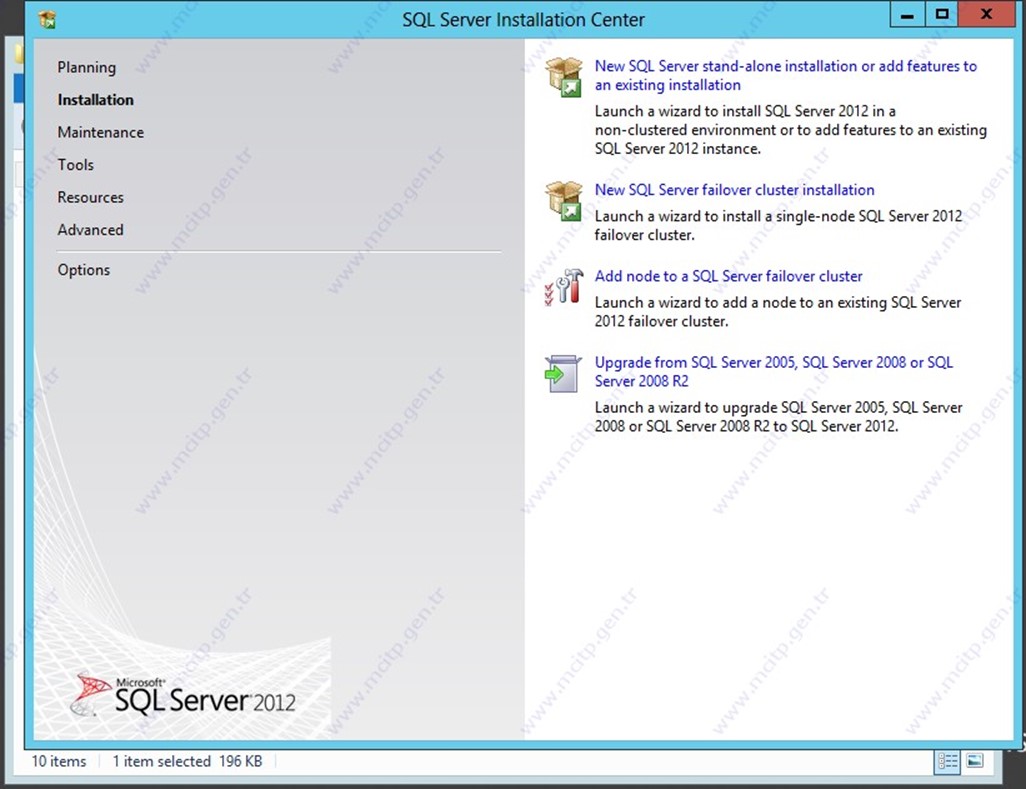This screenshot has height=789, width=1026.
Task: Switch Explorer to details view icon
Action: 947,761
